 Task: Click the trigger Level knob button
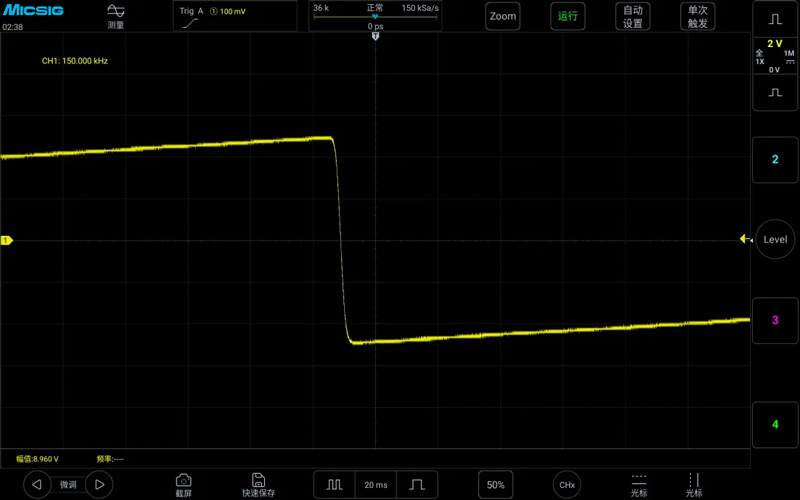pos(775,239)
